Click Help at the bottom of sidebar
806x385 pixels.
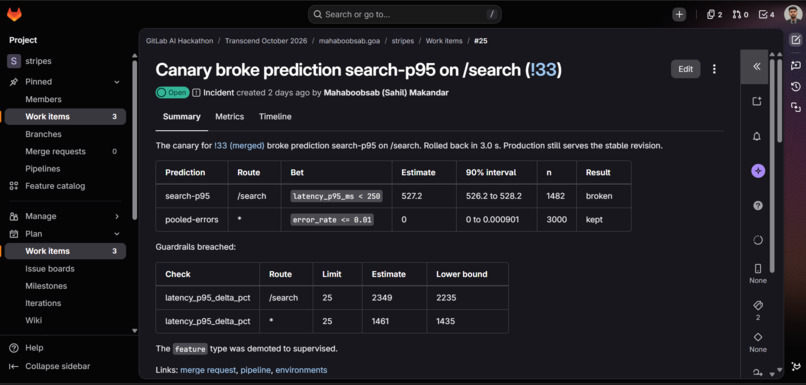(34, 348)
